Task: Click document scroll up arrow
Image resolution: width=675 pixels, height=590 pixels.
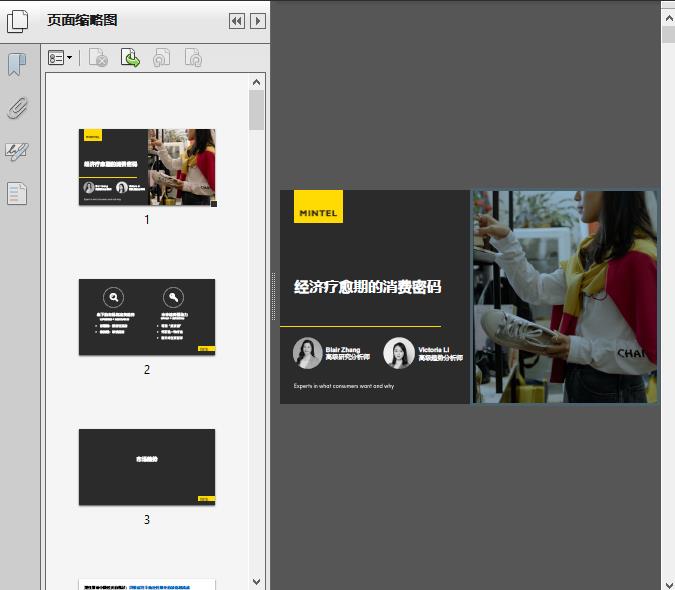Action: pyautogui.click(x=669, y=19)
